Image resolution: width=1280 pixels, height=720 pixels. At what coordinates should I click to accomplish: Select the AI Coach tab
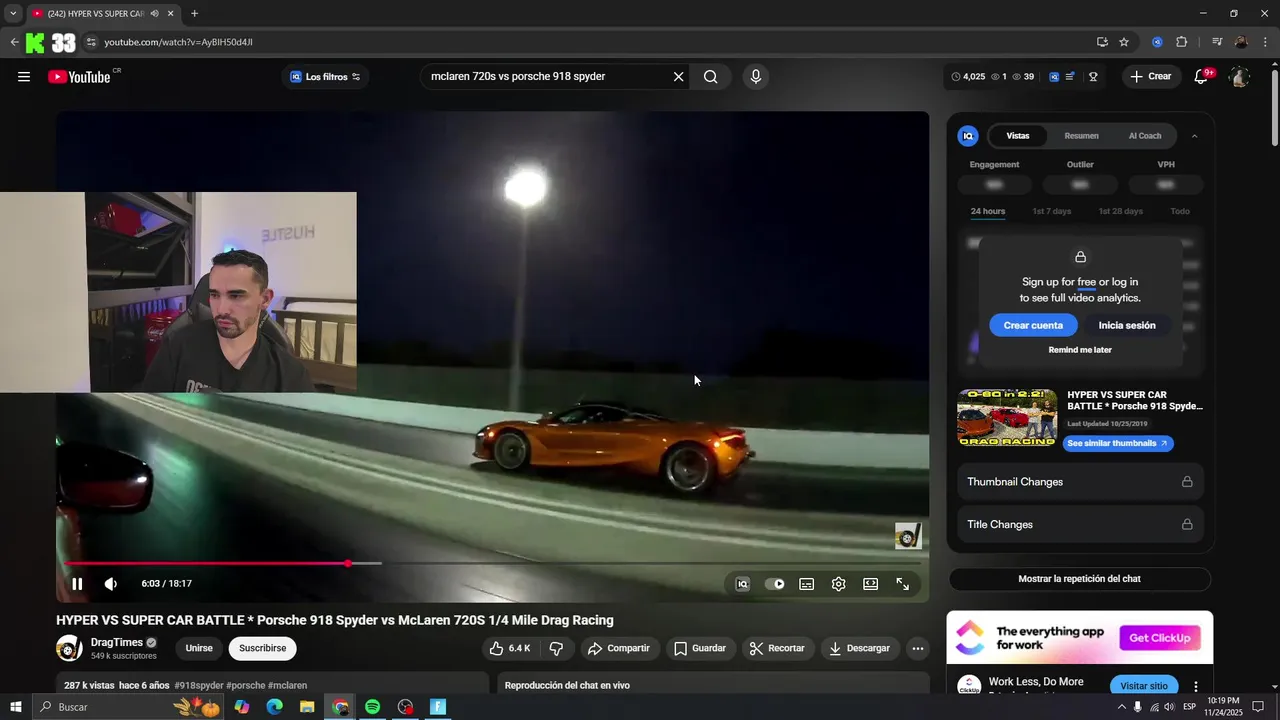click(x=1145, y=136)
